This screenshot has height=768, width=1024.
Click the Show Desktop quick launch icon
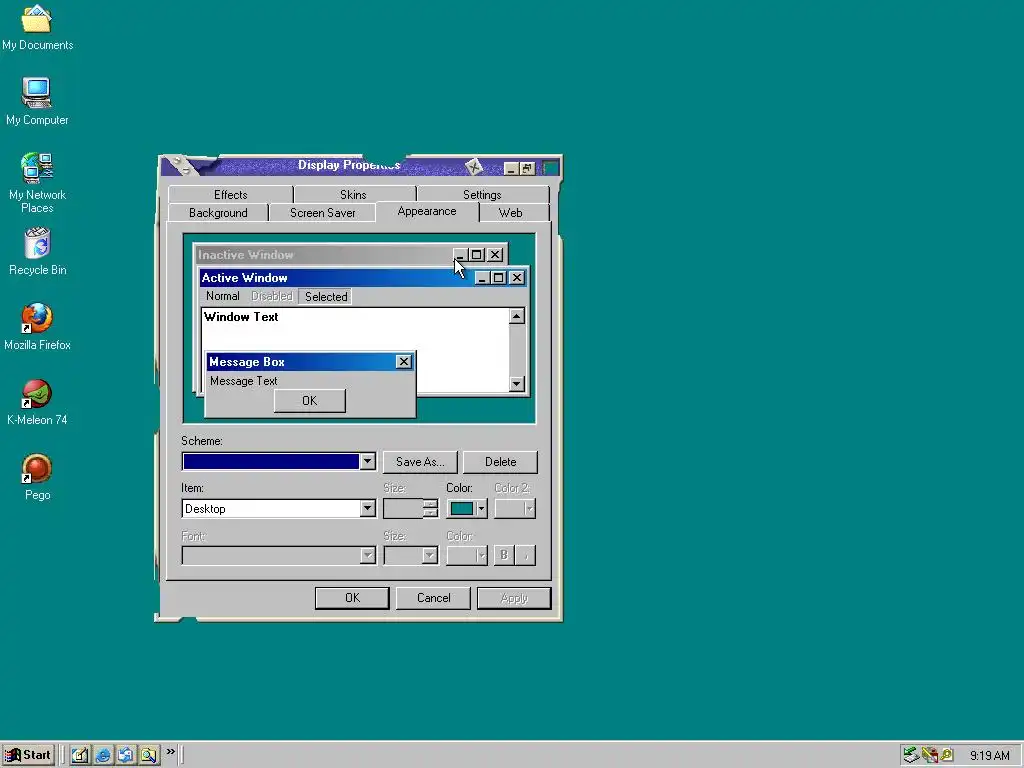80,755
